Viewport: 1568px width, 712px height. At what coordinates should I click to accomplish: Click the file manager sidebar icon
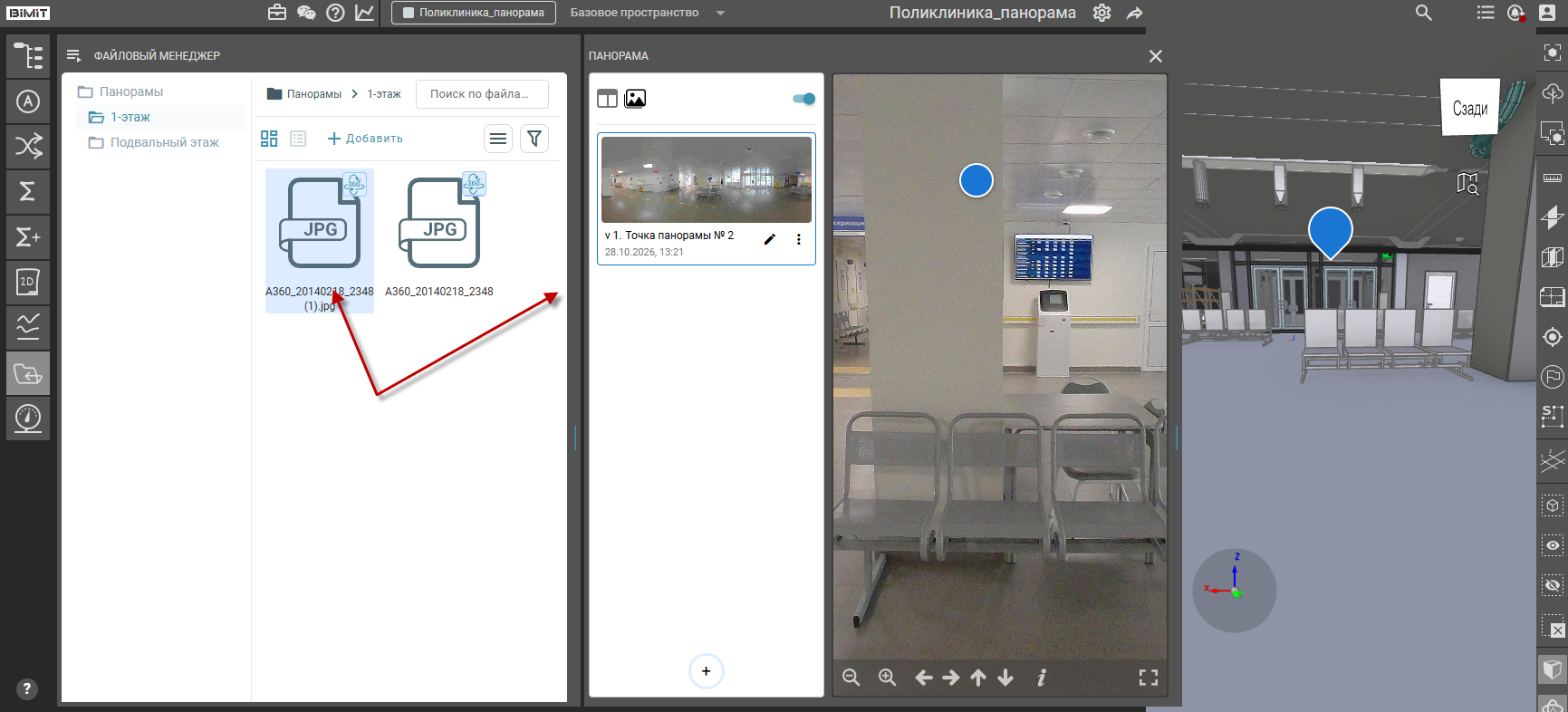coord(28,373)
